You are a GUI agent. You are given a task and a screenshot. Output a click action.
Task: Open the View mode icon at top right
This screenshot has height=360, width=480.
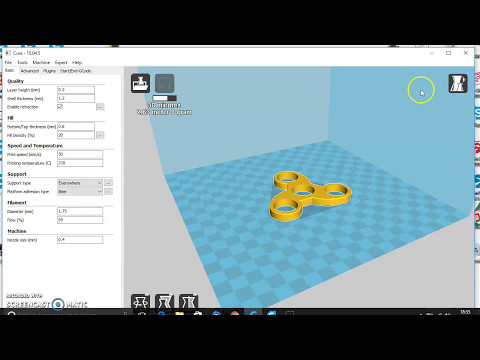[x=458, y=83]
